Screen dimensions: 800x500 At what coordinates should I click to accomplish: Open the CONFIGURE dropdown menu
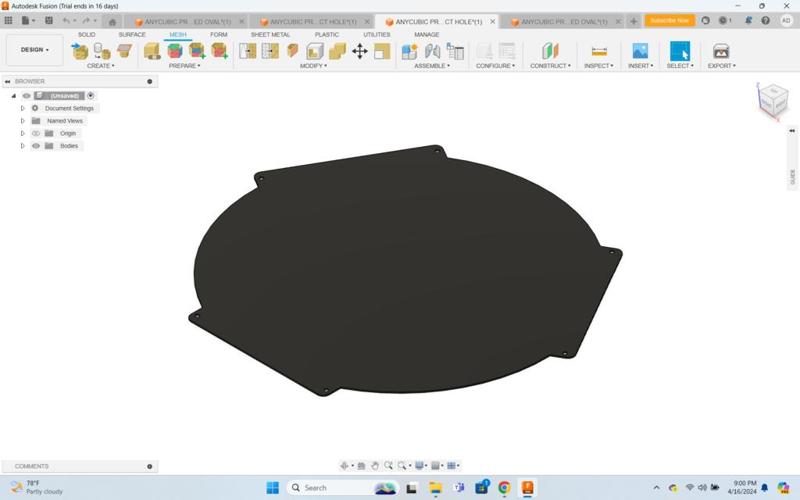coord(495,66)
